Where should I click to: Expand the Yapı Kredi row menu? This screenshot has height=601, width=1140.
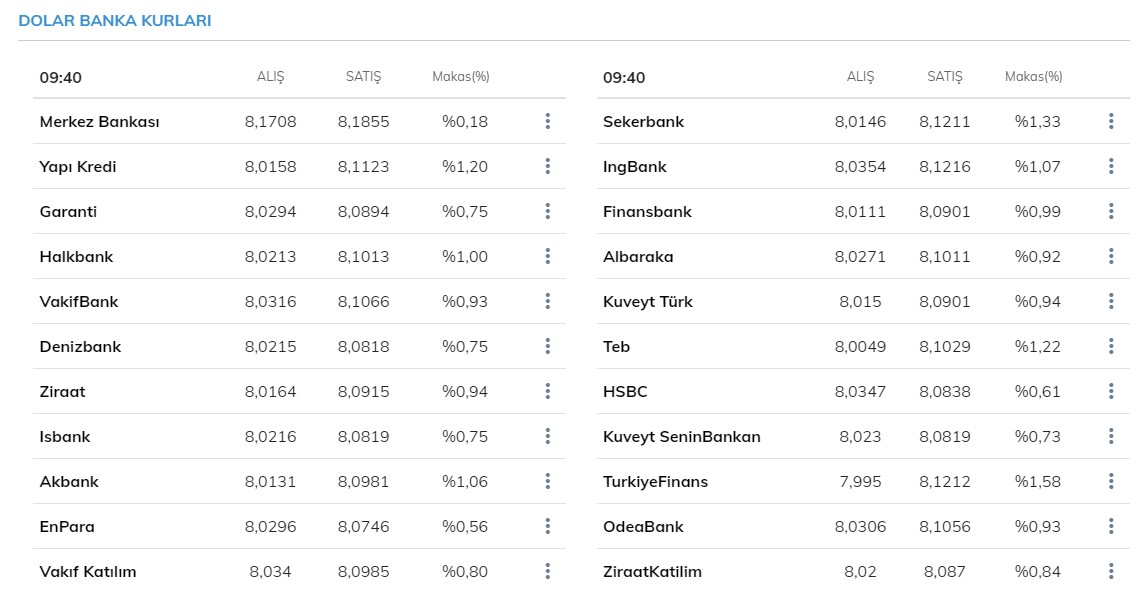pos(547,166)
